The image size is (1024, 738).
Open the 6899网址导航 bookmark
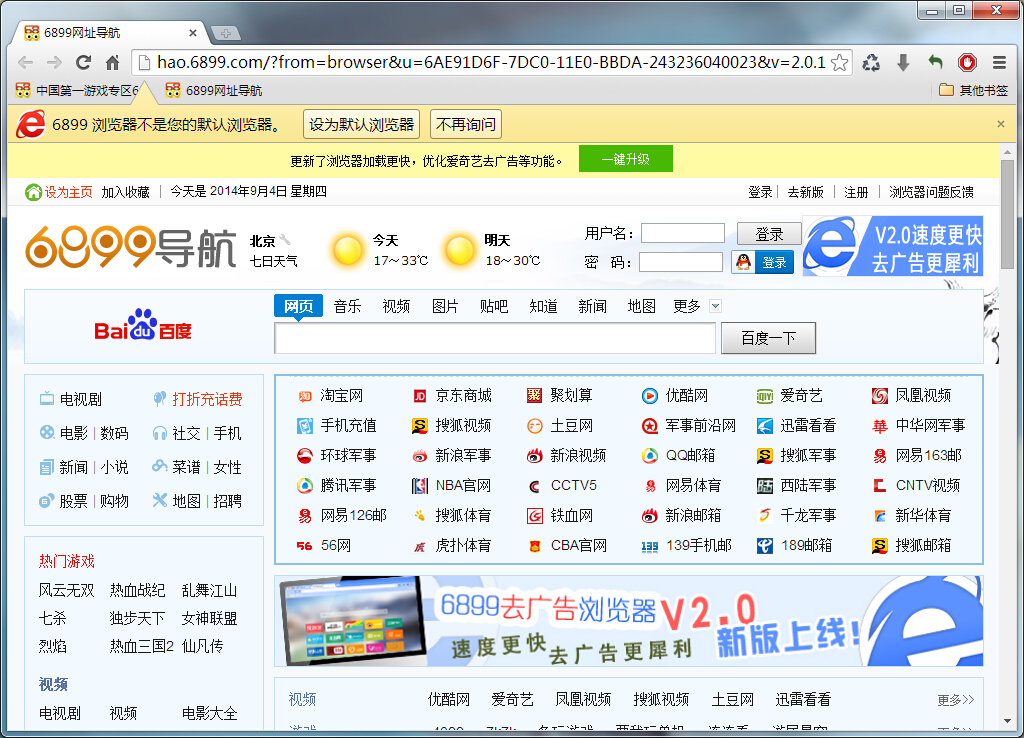pyautogui.click(x=214, y=90)
